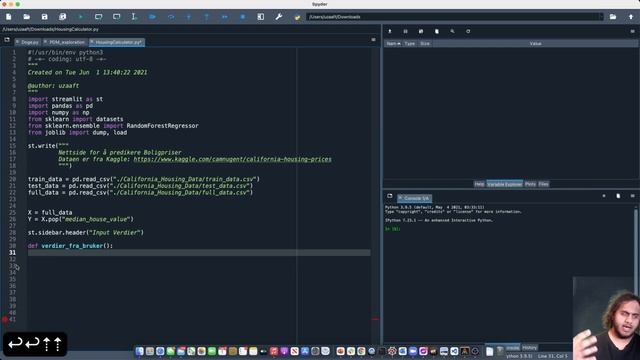The image size is (640, 360).
Task: Step over the current line in debugger
Action: coord(171,17)
